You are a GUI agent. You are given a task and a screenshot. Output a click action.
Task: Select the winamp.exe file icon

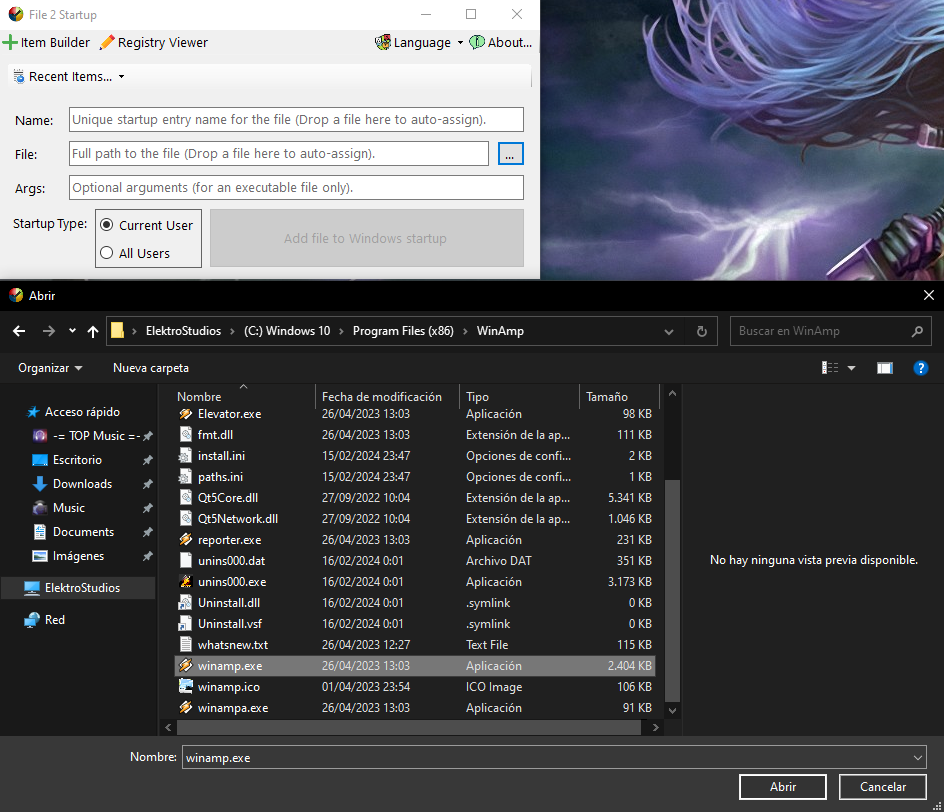pos(186,666)
